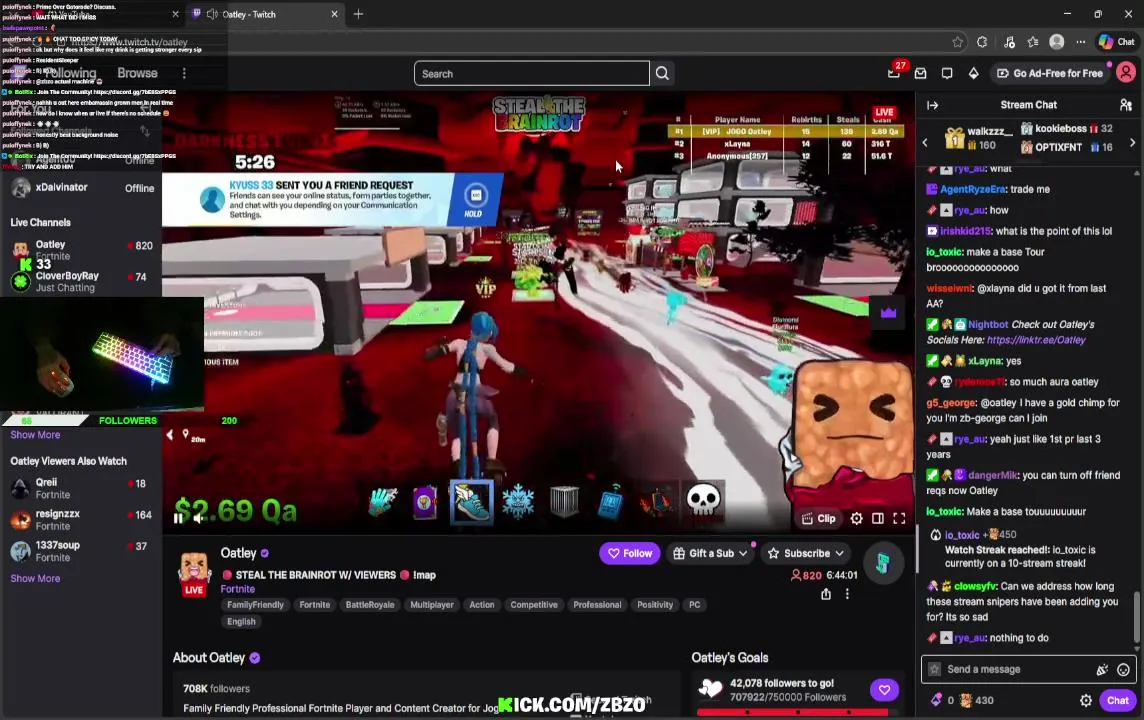Click the follower goal heart button
Viewport: 1144px width, 720px height.
tap(884, 690)
